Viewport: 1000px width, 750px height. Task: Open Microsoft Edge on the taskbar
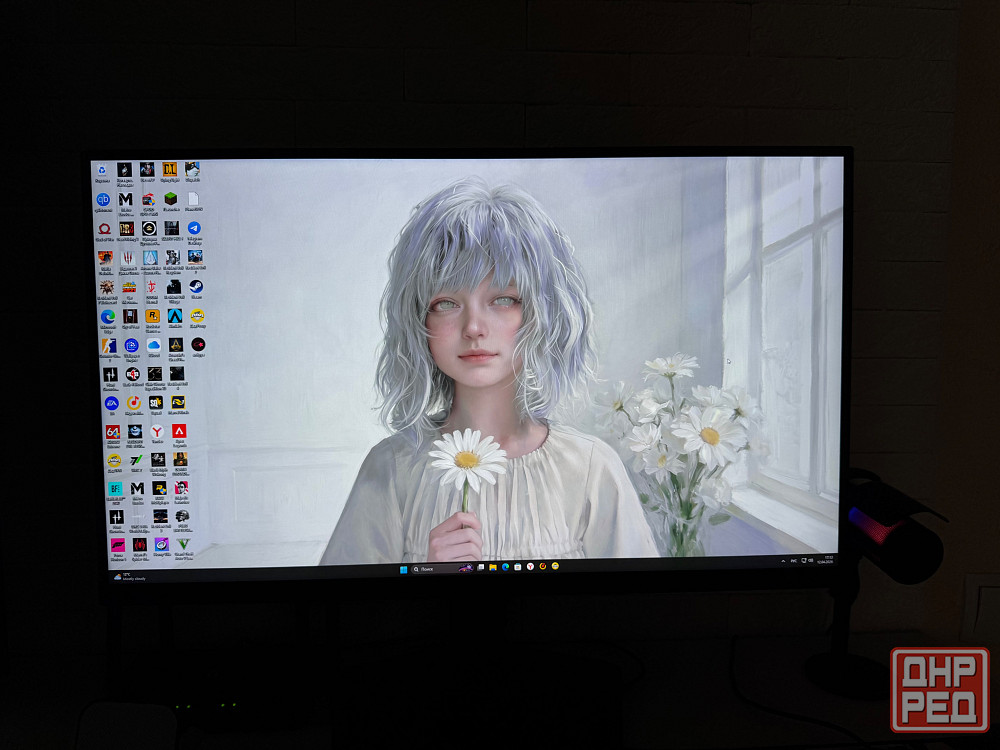505,567
